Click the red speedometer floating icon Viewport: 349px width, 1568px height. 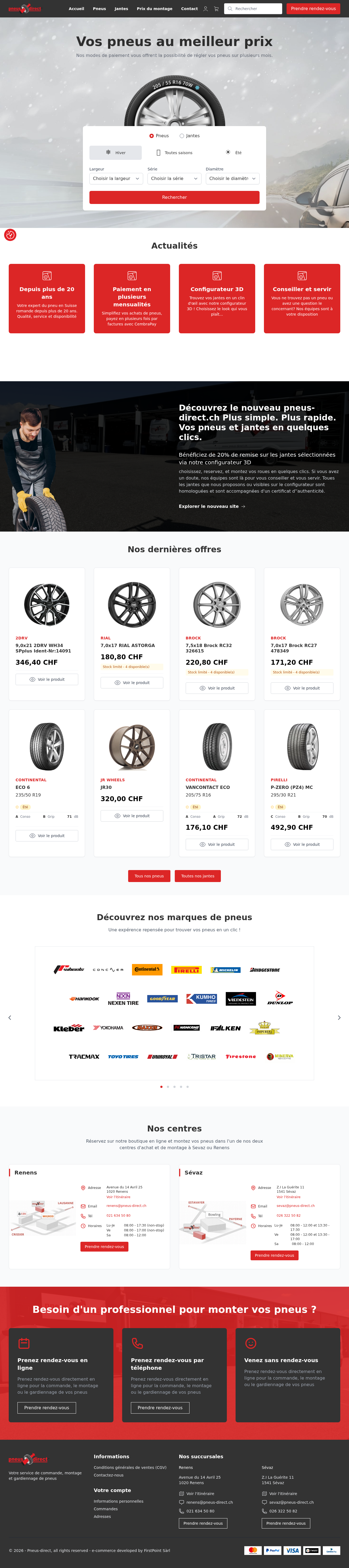click(10, 235)
